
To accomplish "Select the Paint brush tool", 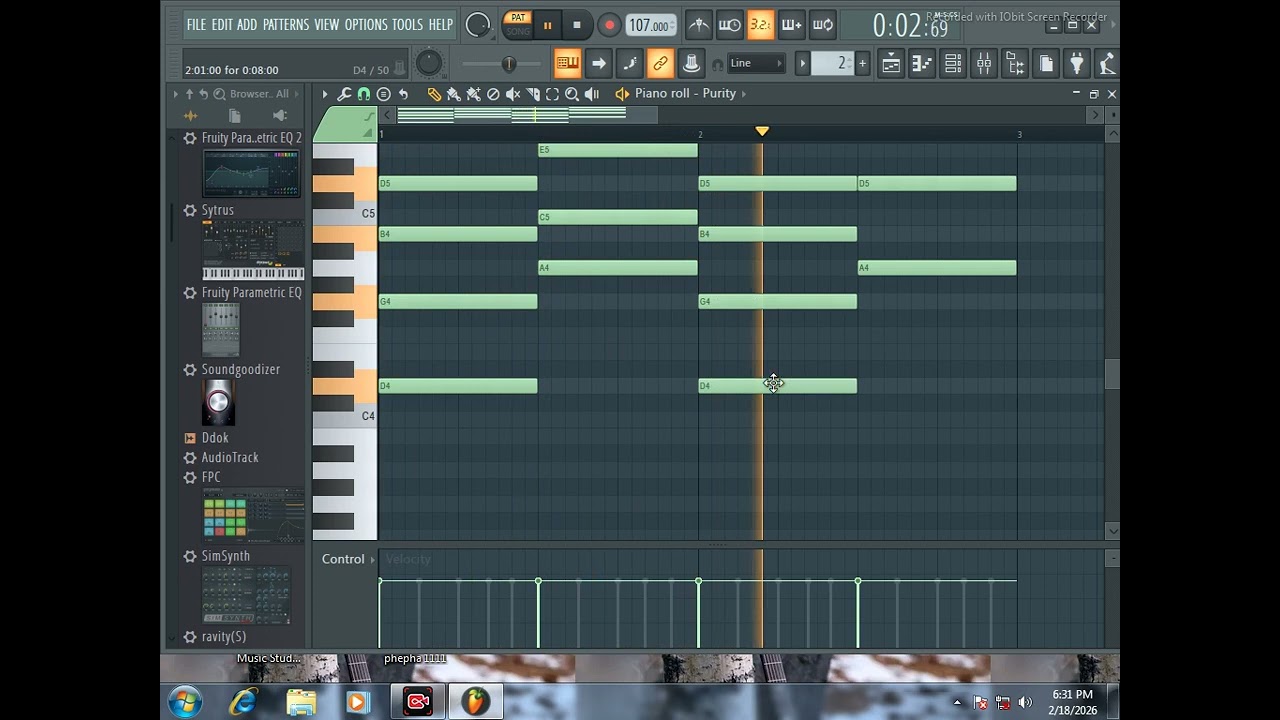I will click(453, 94).
